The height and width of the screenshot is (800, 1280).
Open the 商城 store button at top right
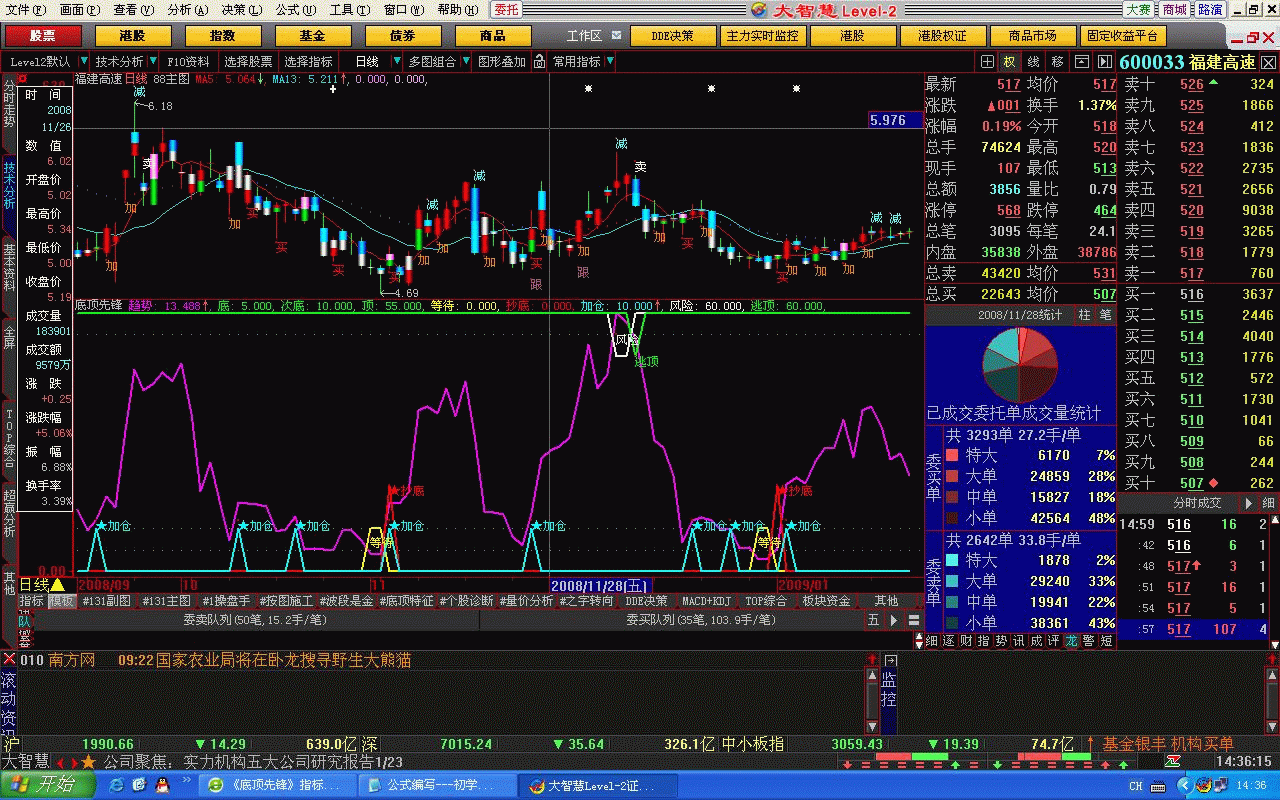pyautogui.click(x=1174, y=9)
